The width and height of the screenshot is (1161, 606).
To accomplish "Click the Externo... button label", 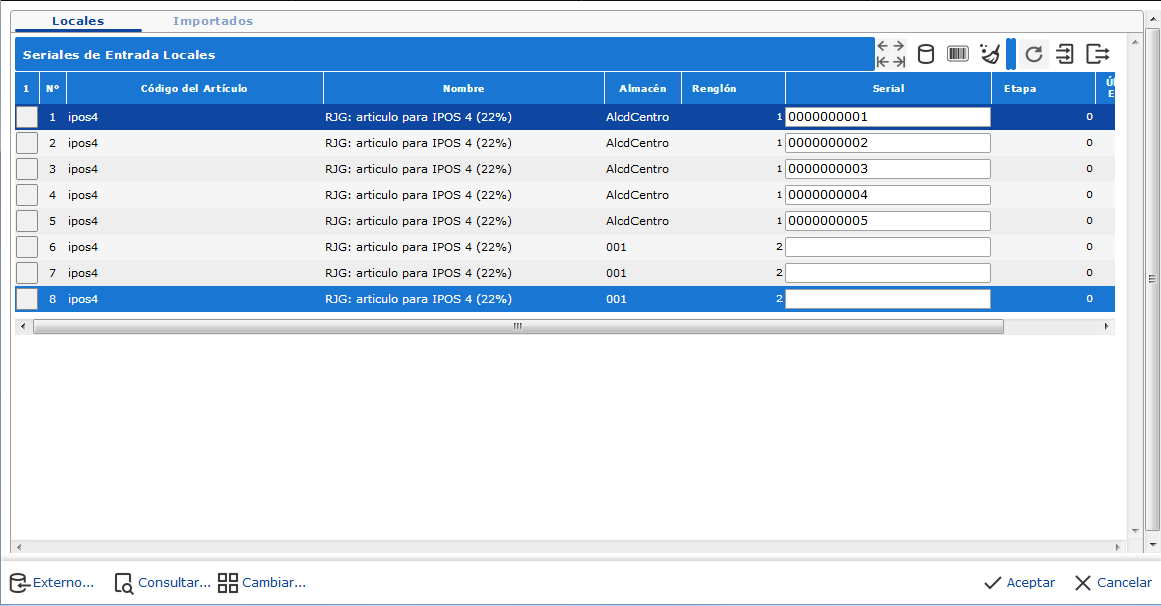I will click(x=64, y=583).
